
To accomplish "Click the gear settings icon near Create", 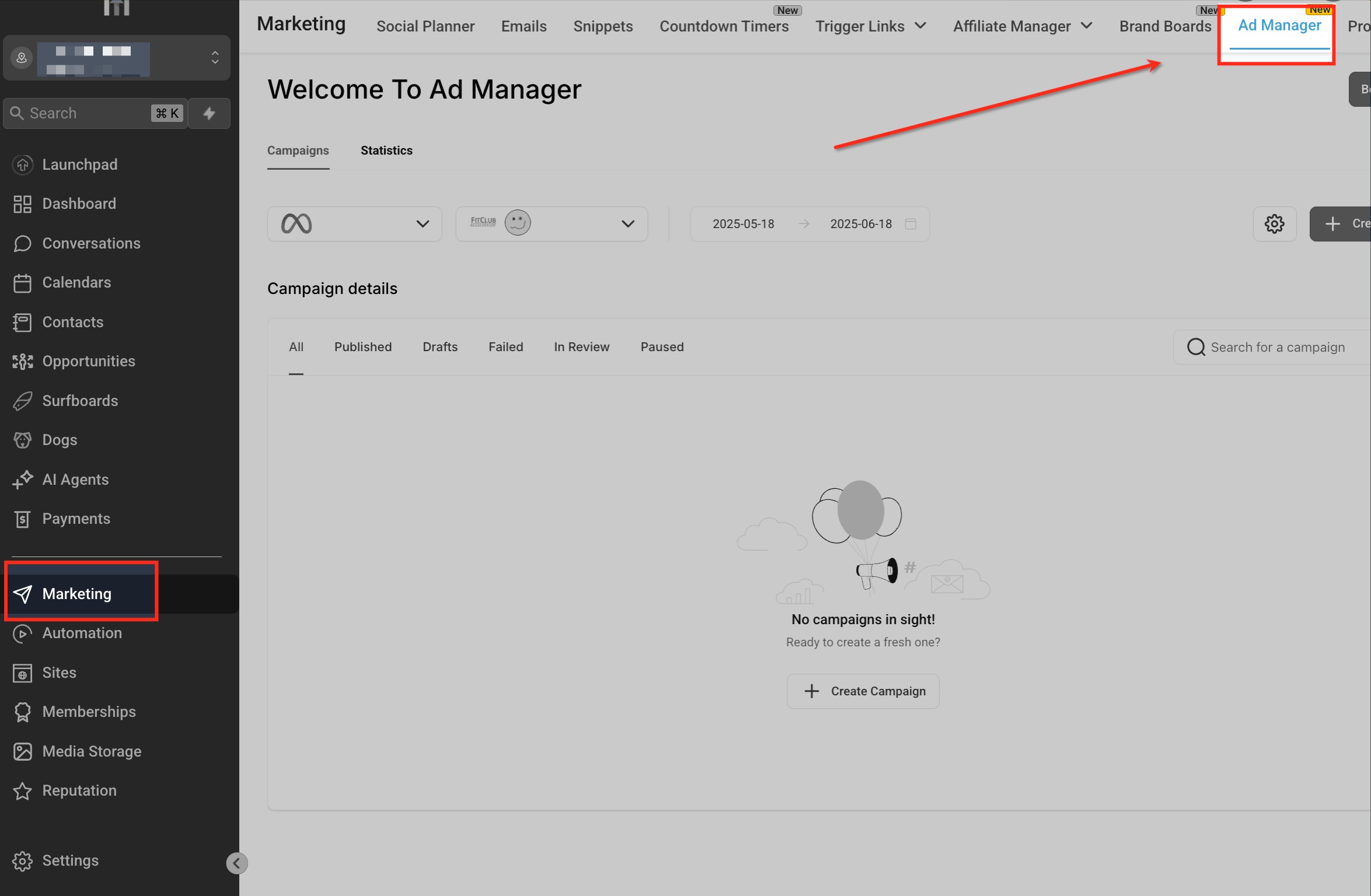I will coord(1274,223).
